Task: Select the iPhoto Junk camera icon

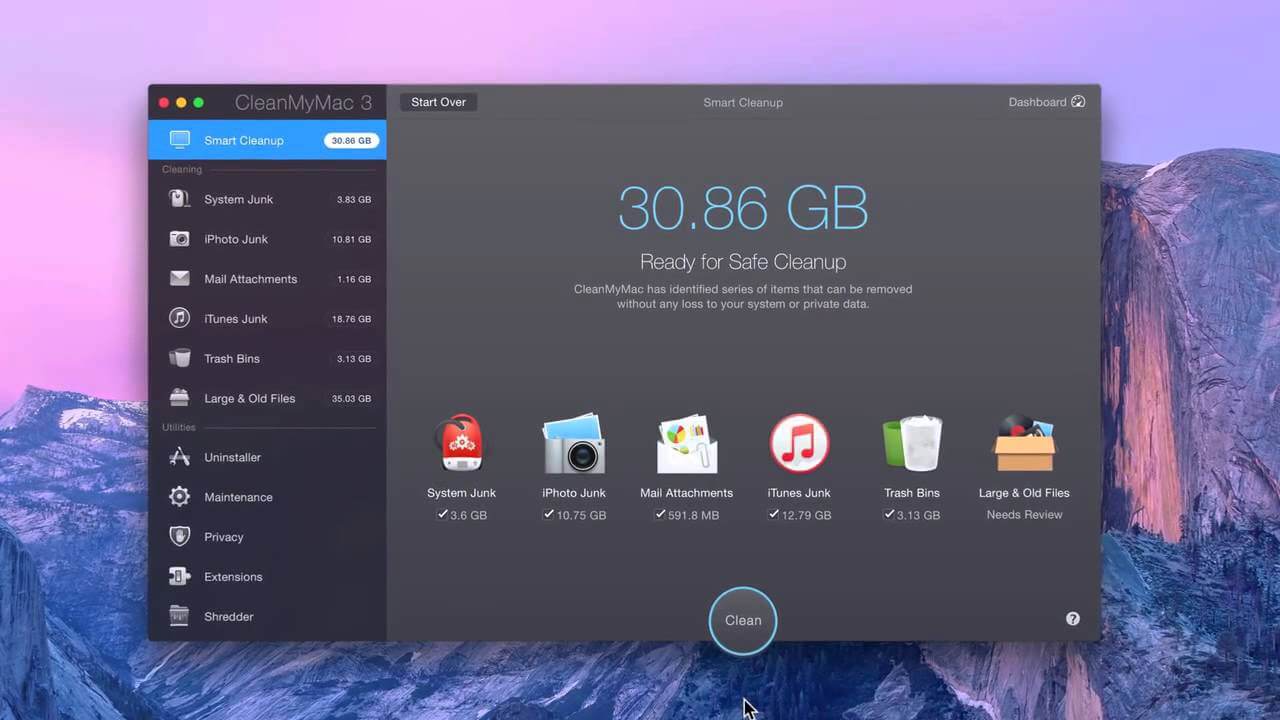Action: [x=574, y=443]
